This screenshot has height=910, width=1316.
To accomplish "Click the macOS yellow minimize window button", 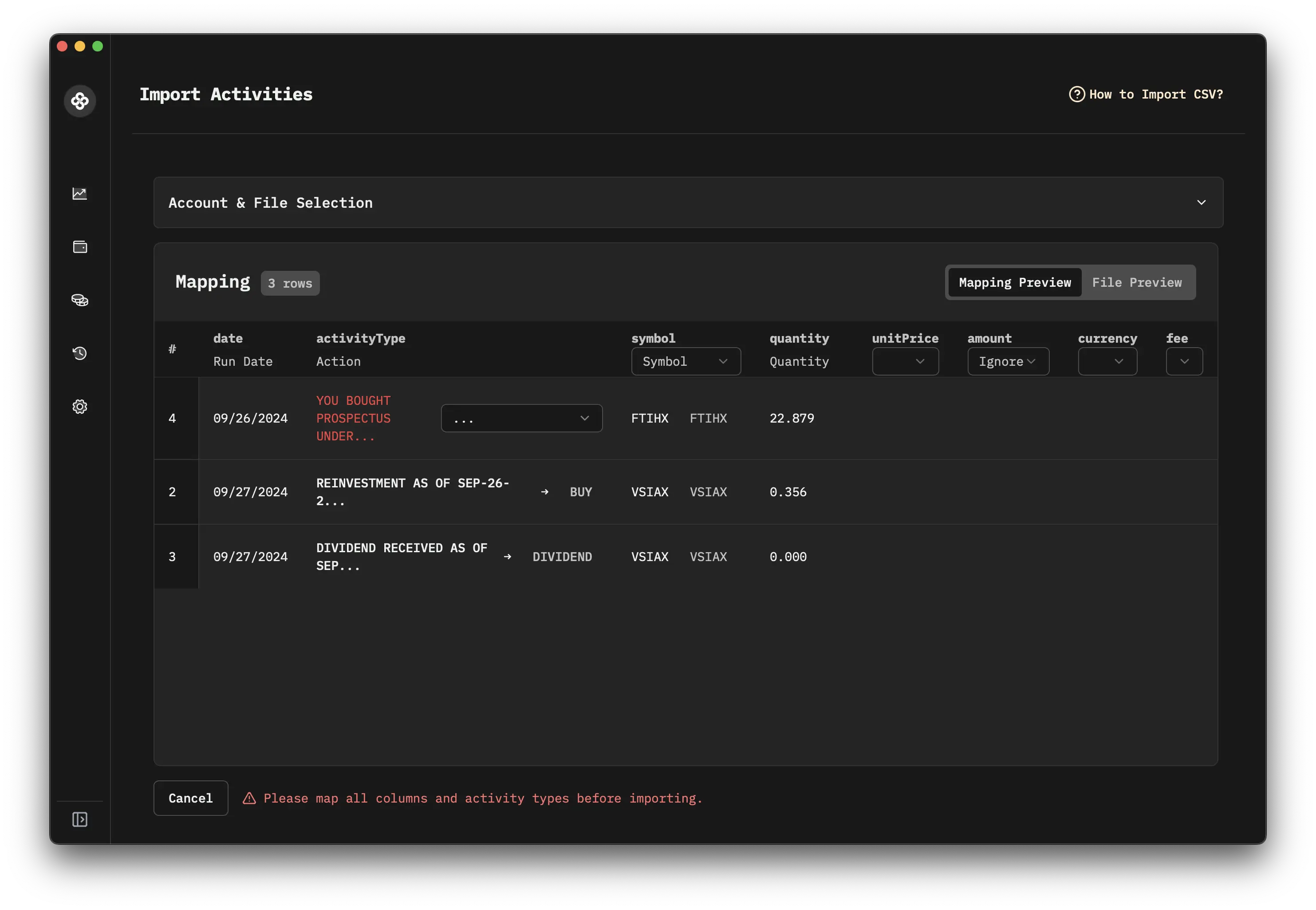I will click(80, 46).
